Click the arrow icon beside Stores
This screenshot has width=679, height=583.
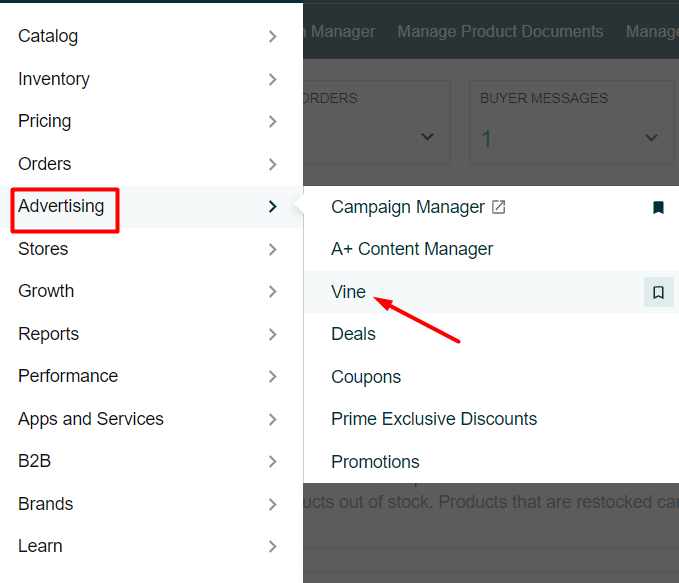pyautogui.click(x=273, y=249)
